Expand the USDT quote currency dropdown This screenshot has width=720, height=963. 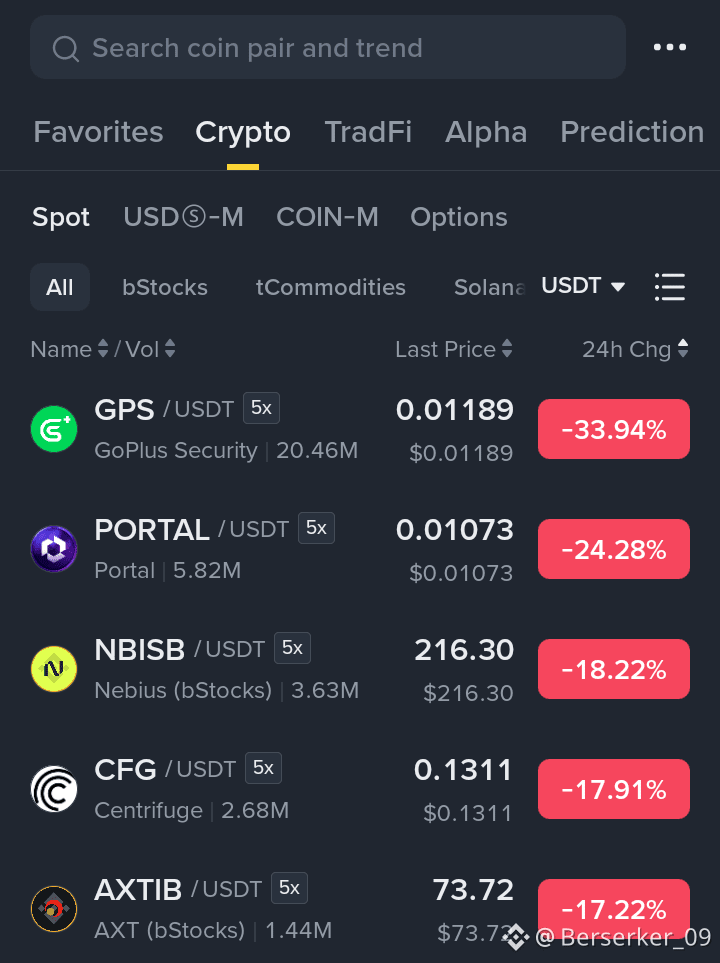(x=583, y=286)
